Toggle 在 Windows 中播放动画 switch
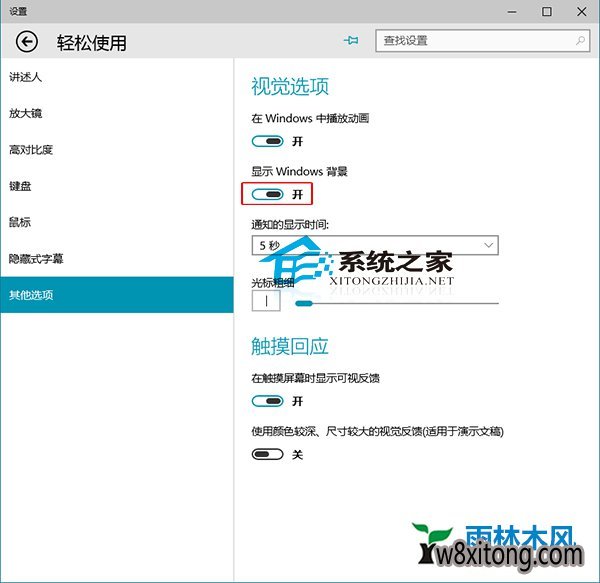The height and width of the screenshot is (583, 600). [268, 141]
